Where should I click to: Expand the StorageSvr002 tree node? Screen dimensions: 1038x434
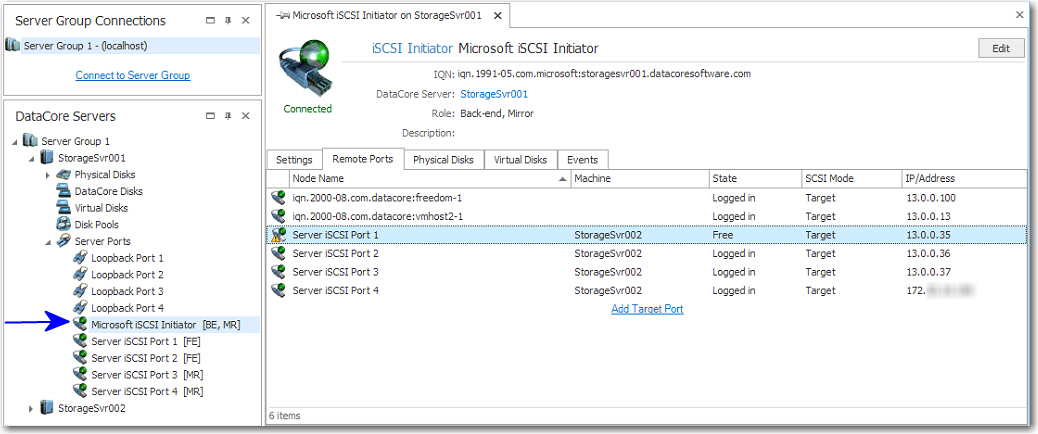pyautogui.click(x=31, y=408)
